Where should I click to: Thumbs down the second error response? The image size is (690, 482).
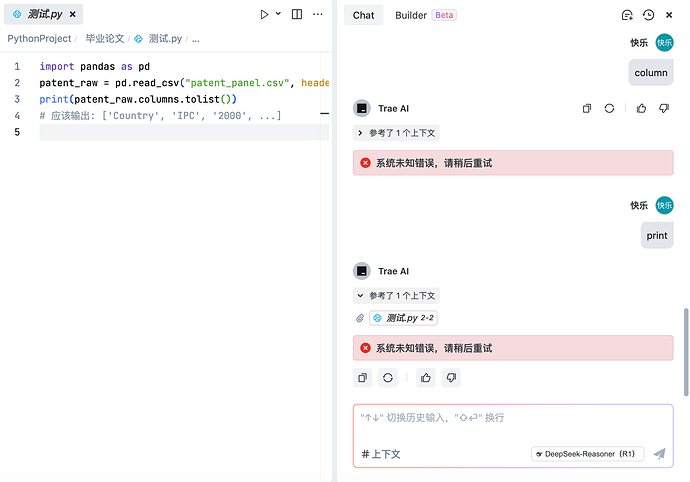[x=451, y=378]
